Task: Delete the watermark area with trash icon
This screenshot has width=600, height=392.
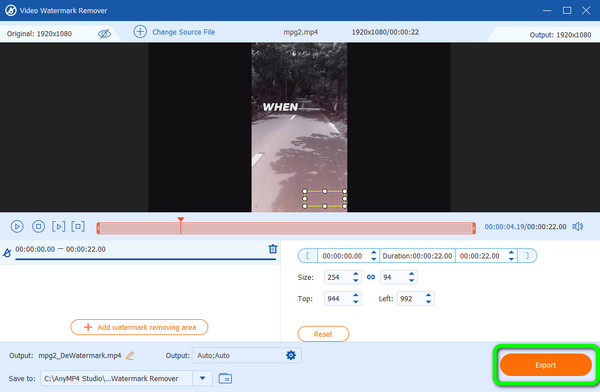Action: click(x=273, y=249)
